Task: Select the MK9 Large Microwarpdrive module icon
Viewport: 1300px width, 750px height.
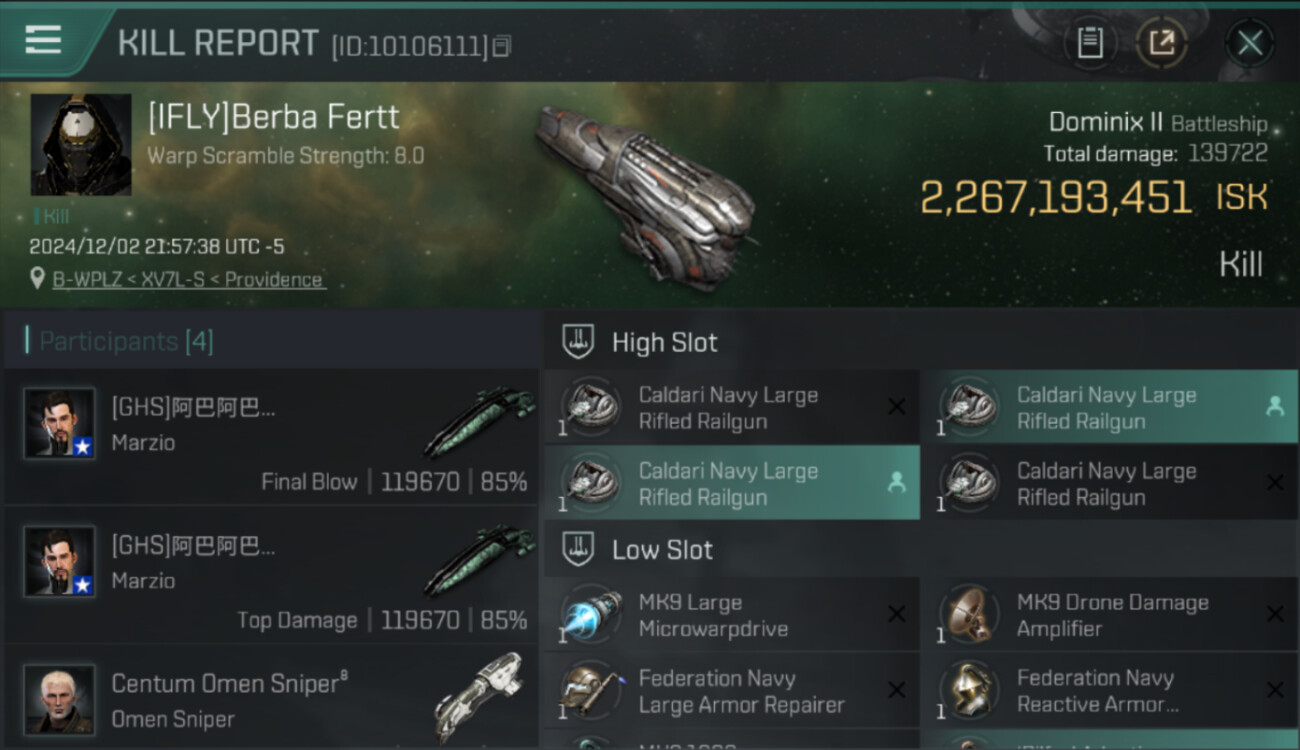Action: (x=592, y=615)
